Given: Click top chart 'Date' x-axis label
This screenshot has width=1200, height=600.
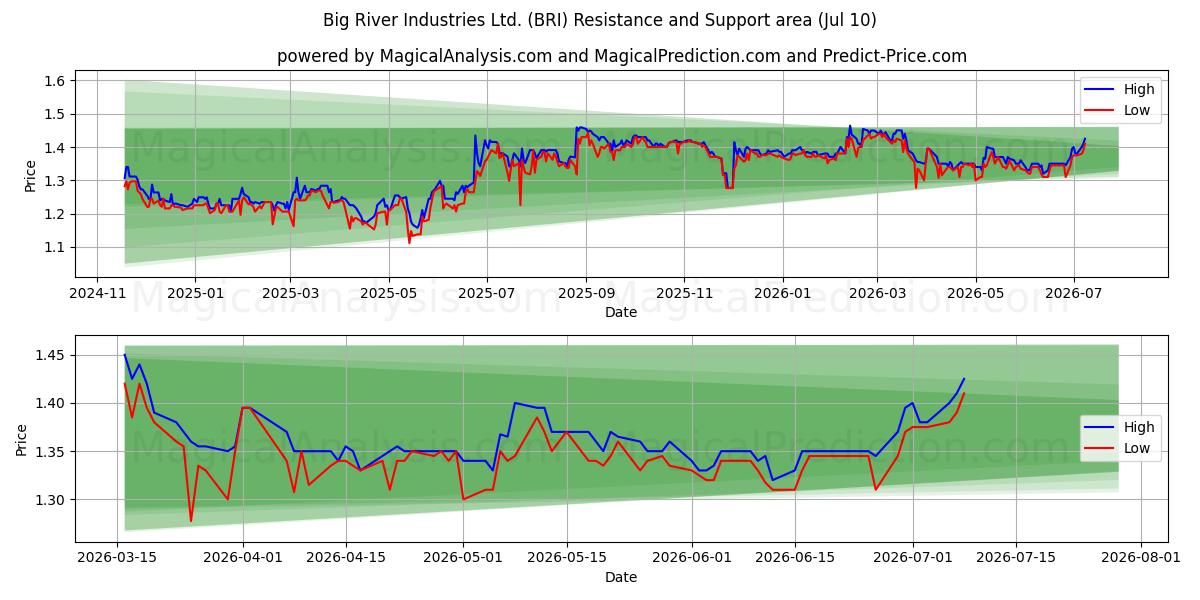Looking at the screenshot, I should pos(621,312).
